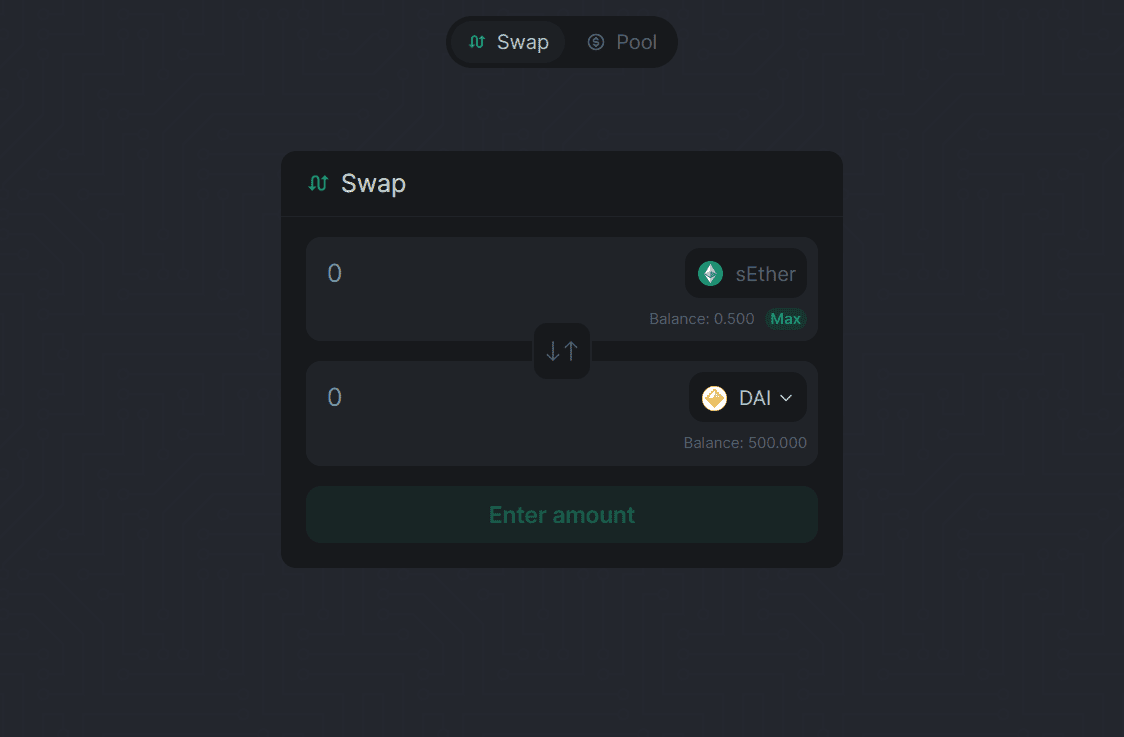The height and width of the screenshot is (737, 1124).
Task: Expand the DAI selector using its chevron
Action: (x=786, y=397)
